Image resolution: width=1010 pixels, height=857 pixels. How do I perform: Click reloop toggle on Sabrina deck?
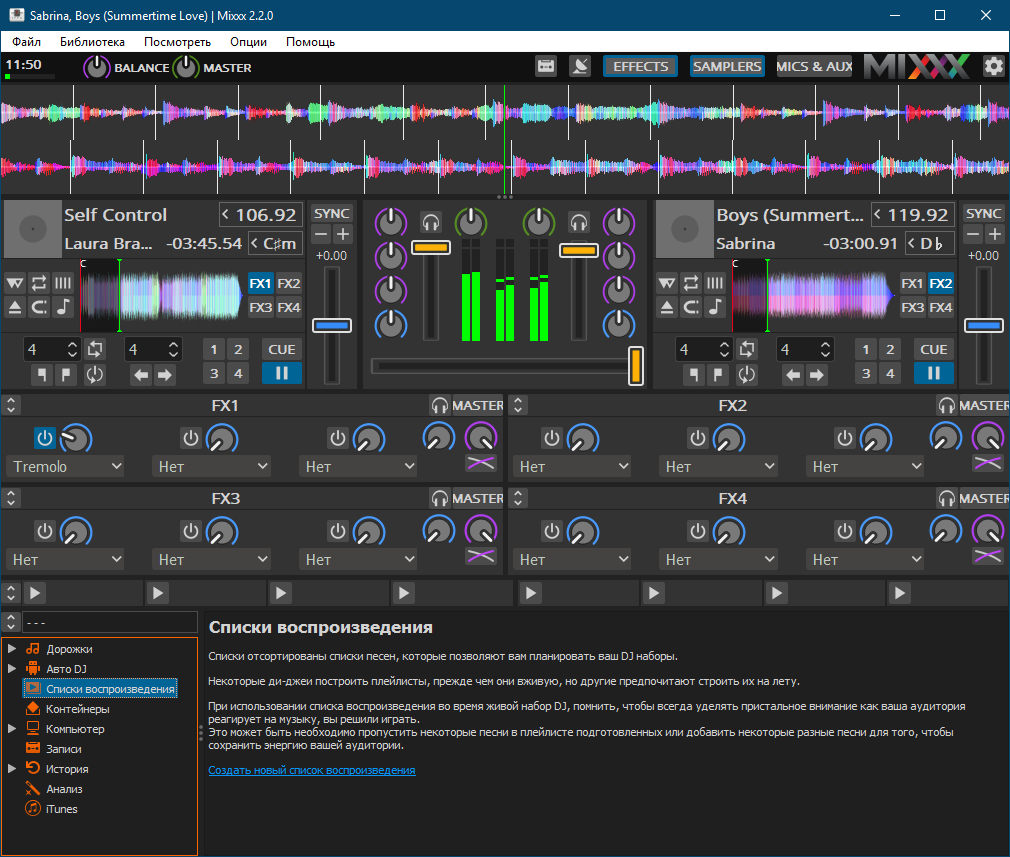click(746, 374)
